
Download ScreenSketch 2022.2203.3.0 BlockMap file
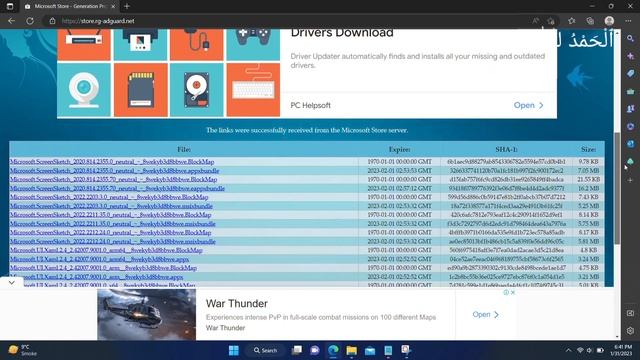point(109,197)
